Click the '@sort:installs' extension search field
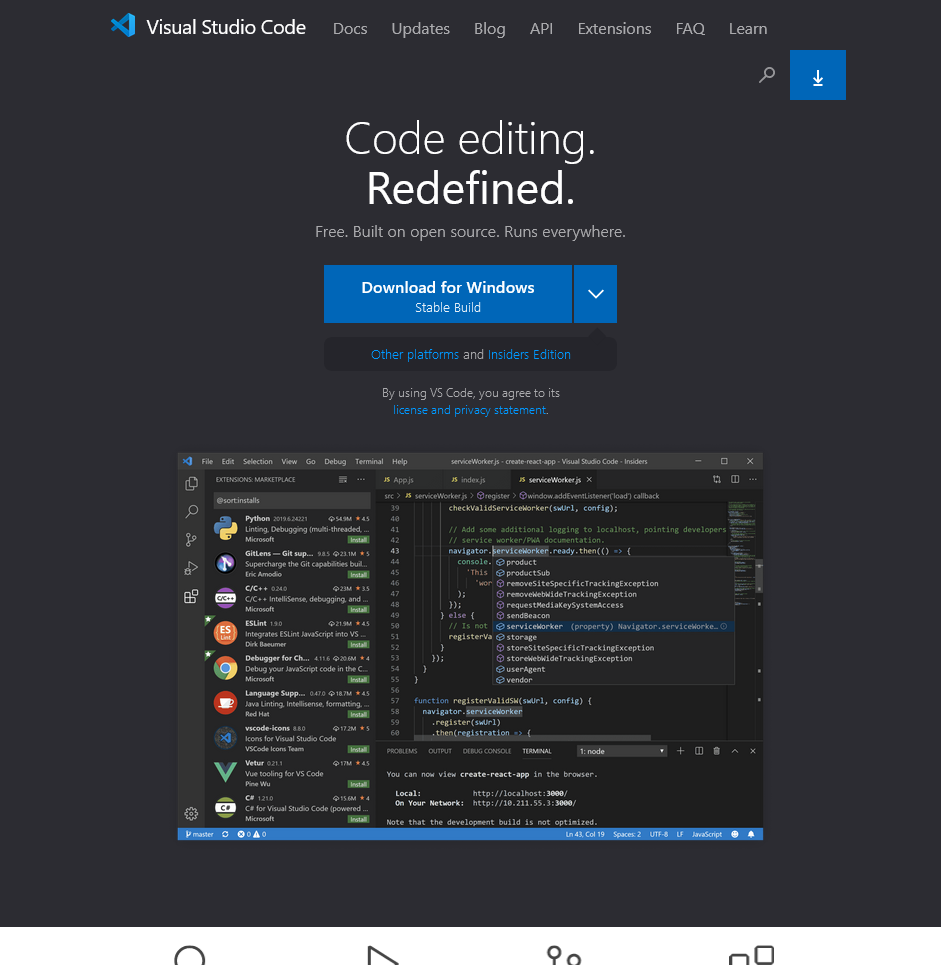Image resolution: width=941 pixels, height=965 pixels. click(292, 500)
